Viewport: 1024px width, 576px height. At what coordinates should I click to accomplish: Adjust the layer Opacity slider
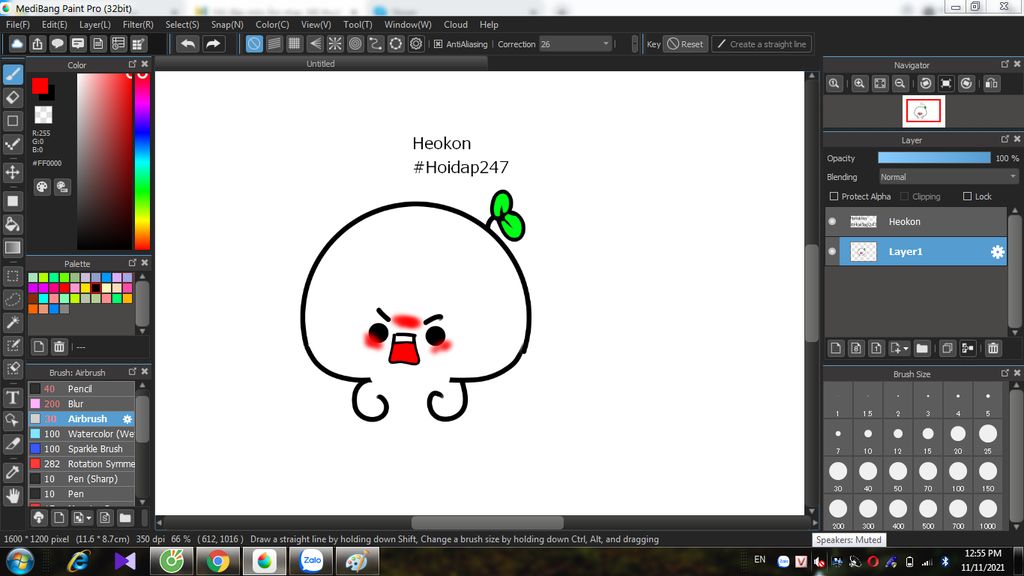tap(934, 158)
